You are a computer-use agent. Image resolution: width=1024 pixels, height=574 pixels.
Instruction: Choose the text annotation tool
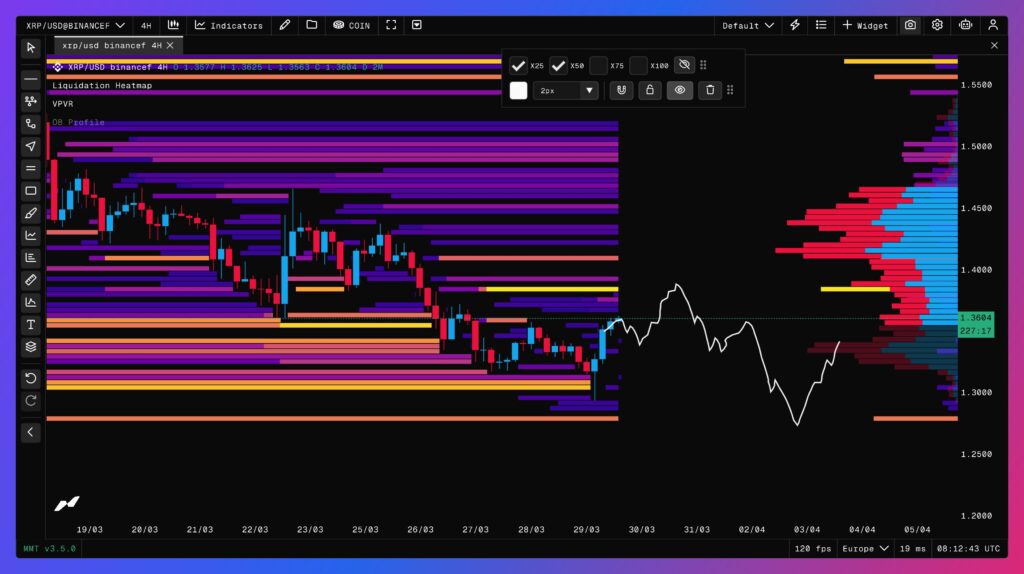click(31, 324)
